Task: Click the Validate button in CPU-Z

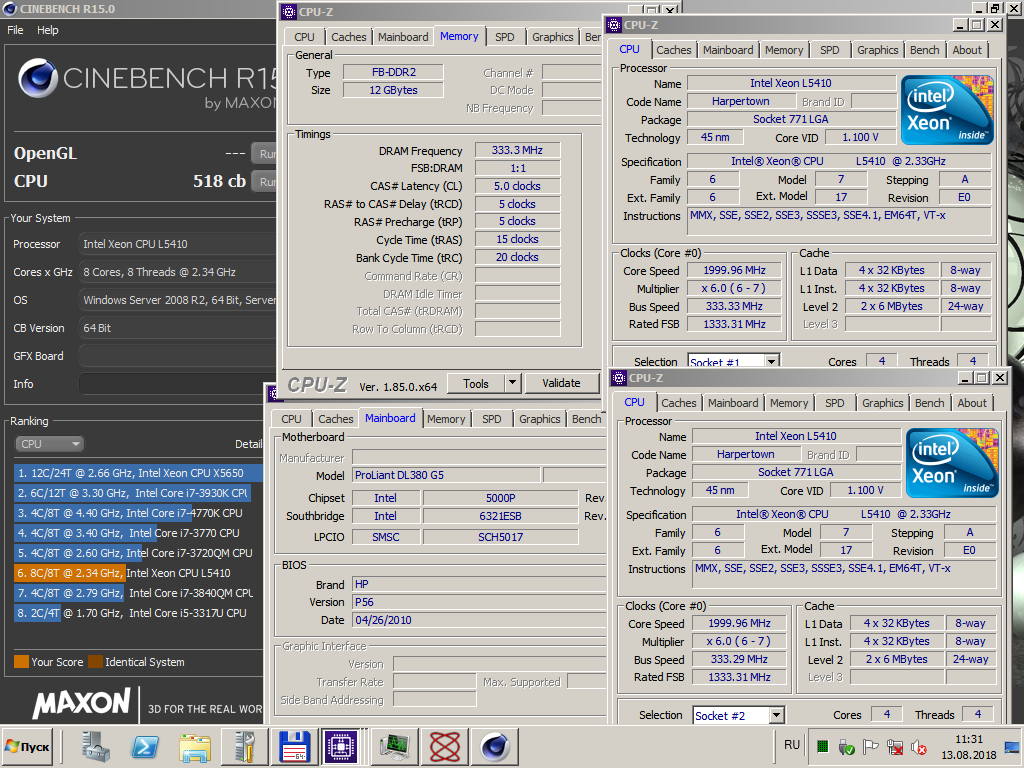Action: [561, 383]
